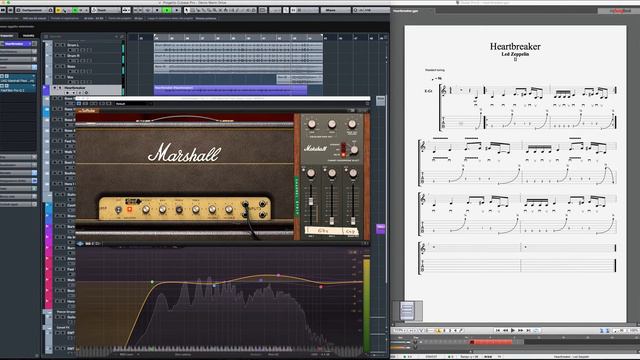Record-enable the Heartbreaker track
Screen dimensions: 640x360
tap(67, 93)
